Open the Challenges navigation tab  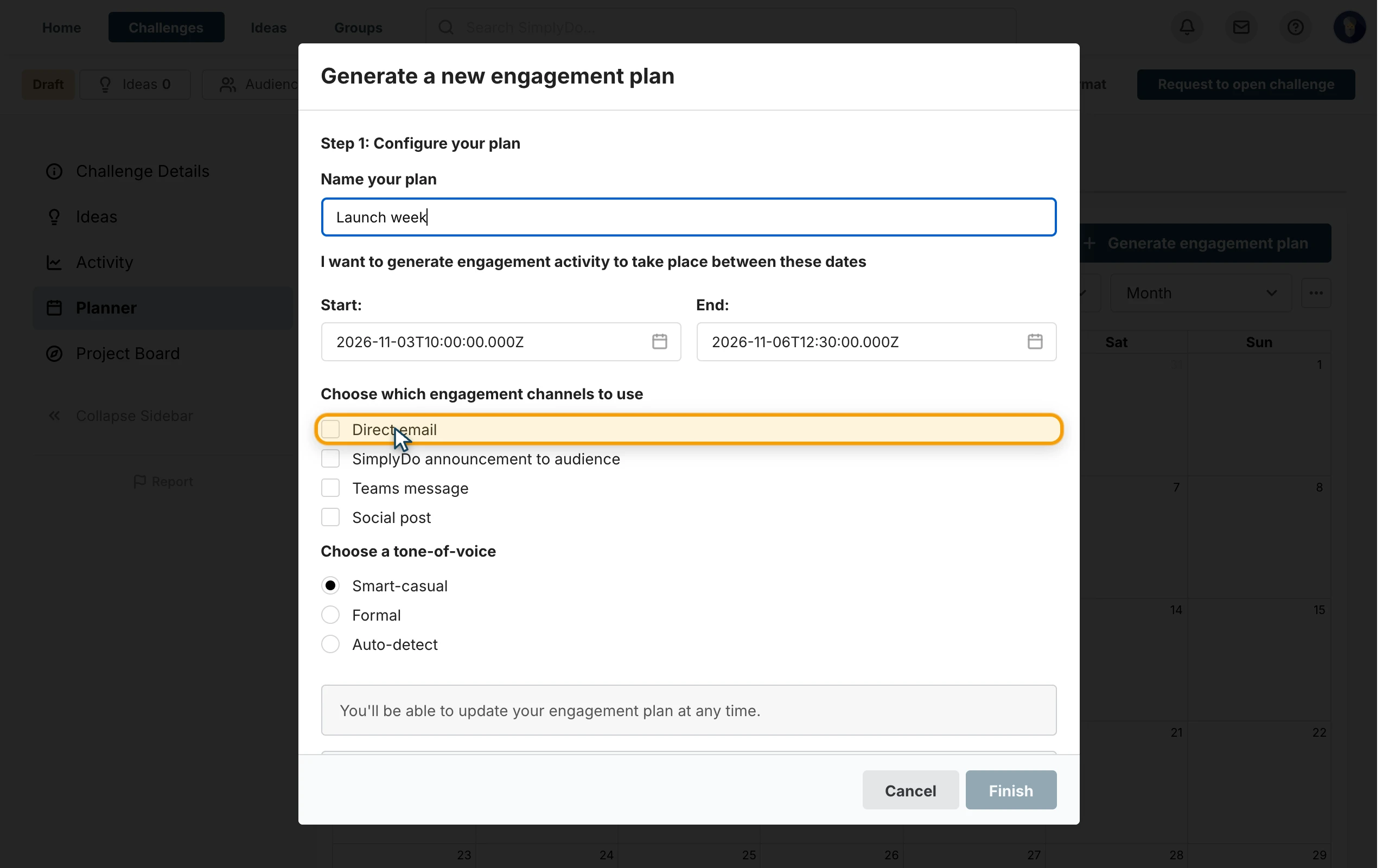click(x=166, y=27)
